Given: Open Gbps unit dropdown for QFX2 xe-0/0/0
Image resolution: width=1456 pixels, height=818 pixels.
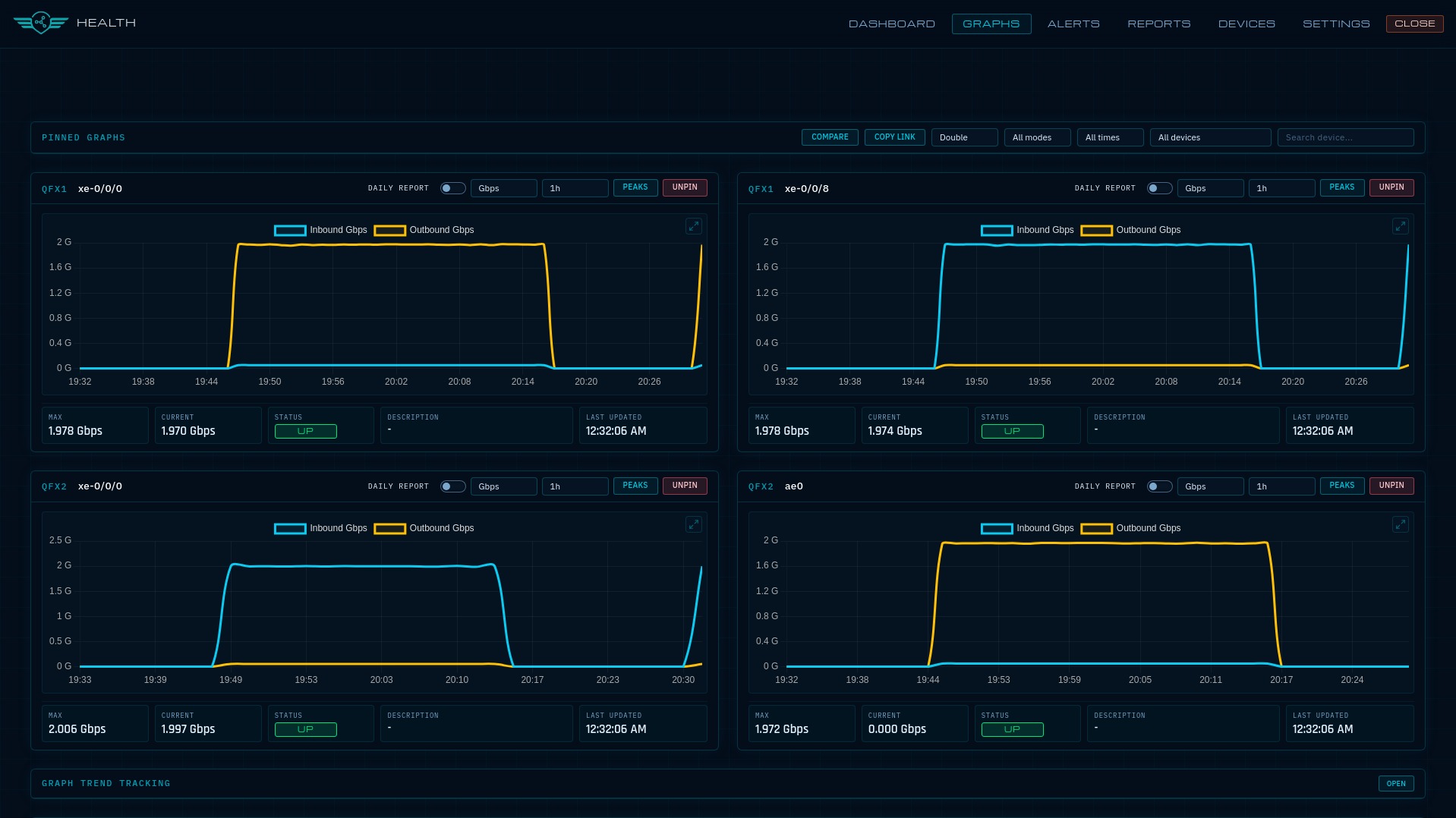Looking at the screenshot, I should [503, 486].
